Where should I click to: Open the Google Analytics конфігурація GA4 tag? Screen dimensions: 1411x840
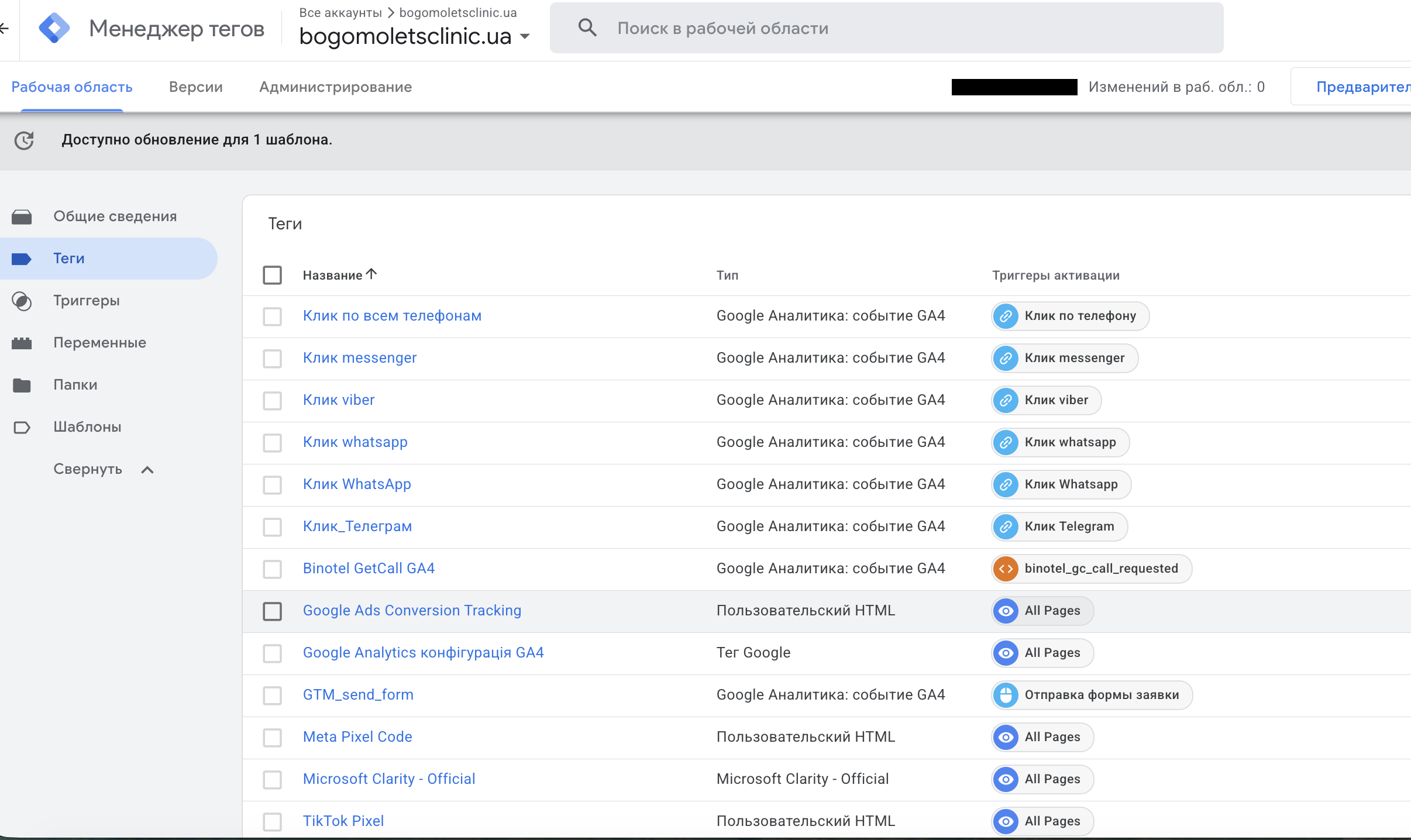[x=423, y=653]
